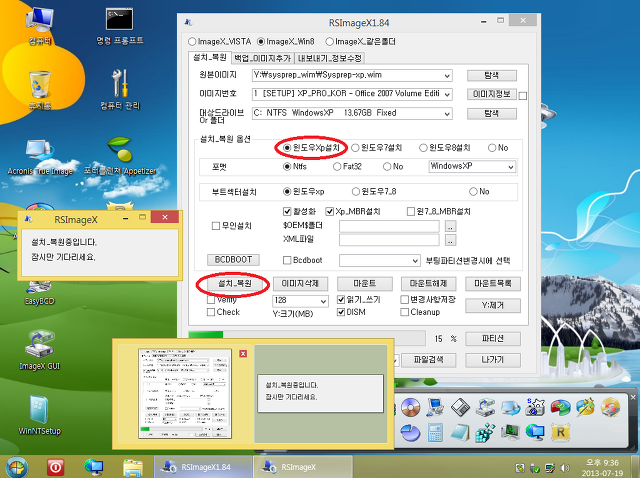
Task: Select 윈도우8설치 install option
Action: [x=445, y=148]
